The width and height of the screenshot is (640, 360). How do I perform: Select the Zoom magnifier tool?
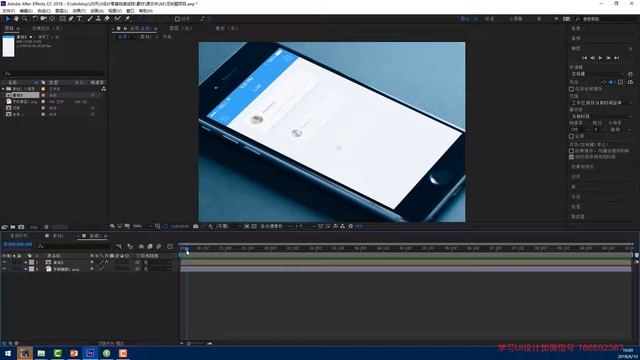(24, 19)
